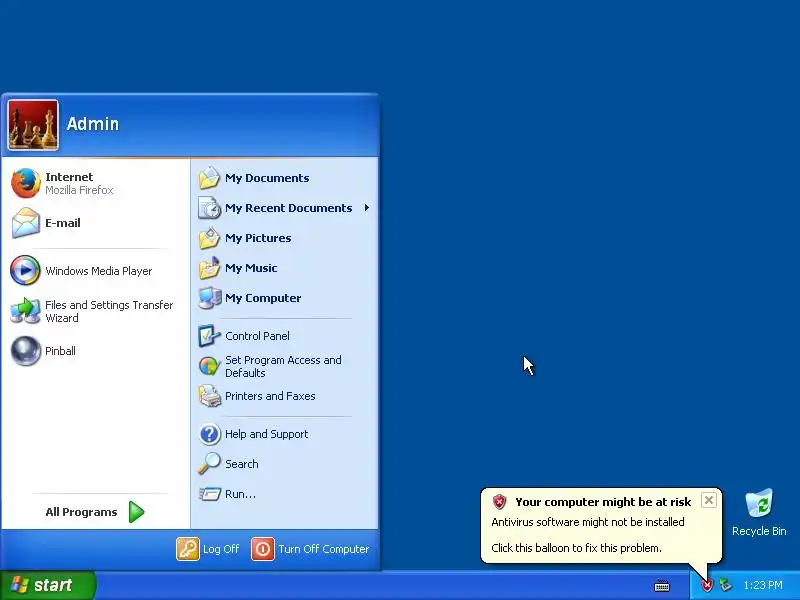This screenshot has width=800, height=600.
Task: Click the Log Off text button
Action: (x=221, y=549)
